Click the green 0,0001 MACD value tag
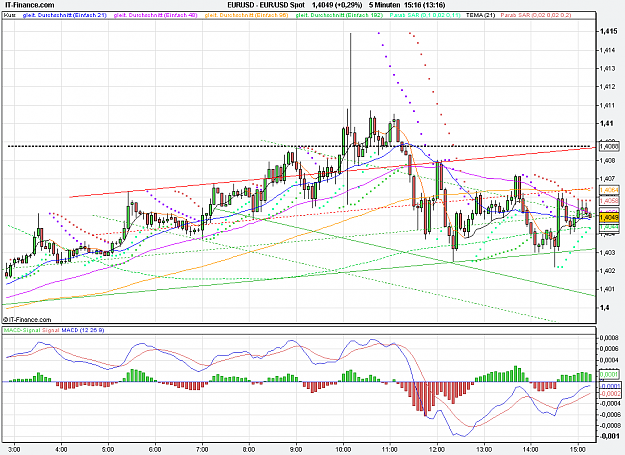This screenshot has width=625, height=455. click(x=609, y=374)
